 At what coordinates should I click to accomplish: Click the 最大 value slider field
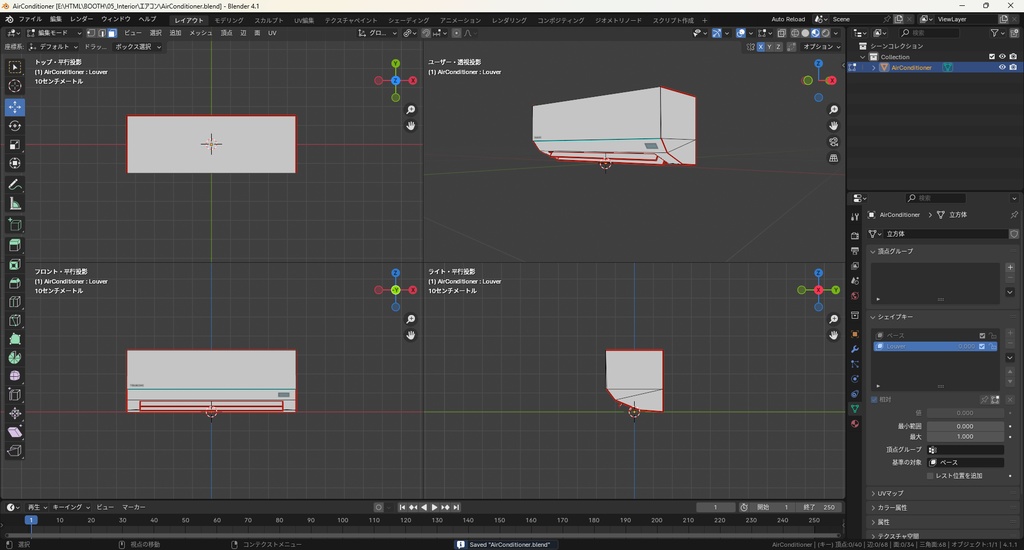point(964,436)
